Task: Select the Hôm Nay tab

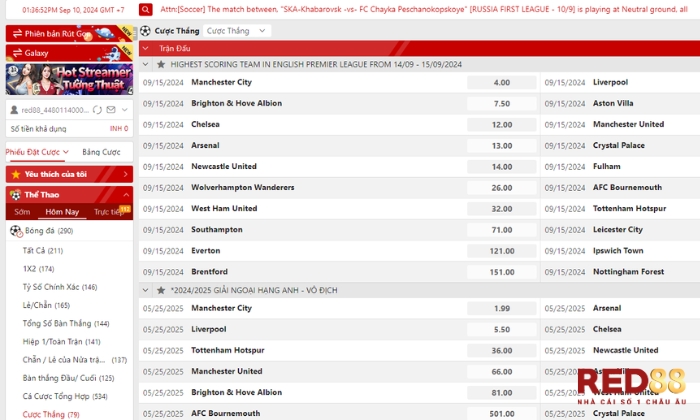Action: (x=62, y=212)
